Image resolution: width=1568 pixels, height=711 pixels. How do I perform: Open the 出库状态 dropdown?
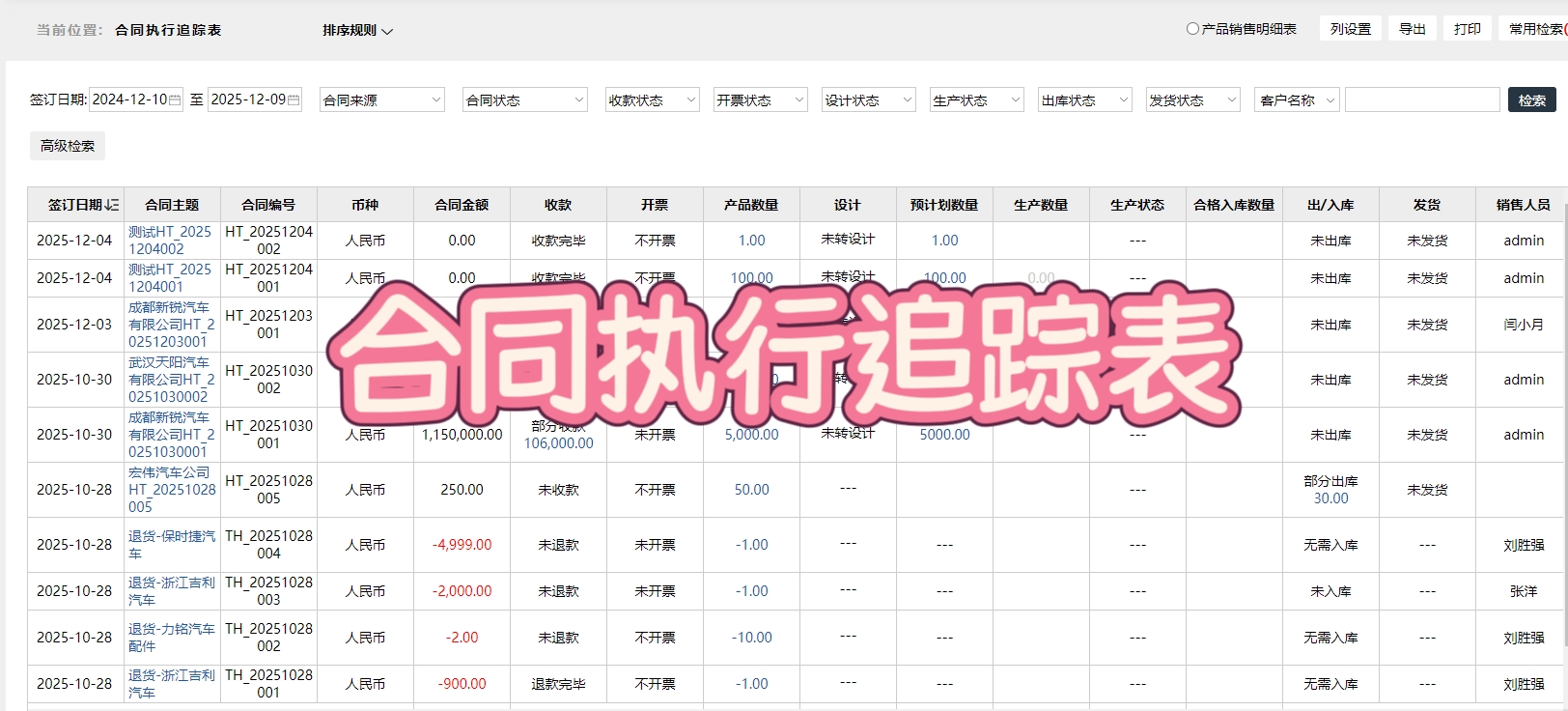pos(1084,100)
